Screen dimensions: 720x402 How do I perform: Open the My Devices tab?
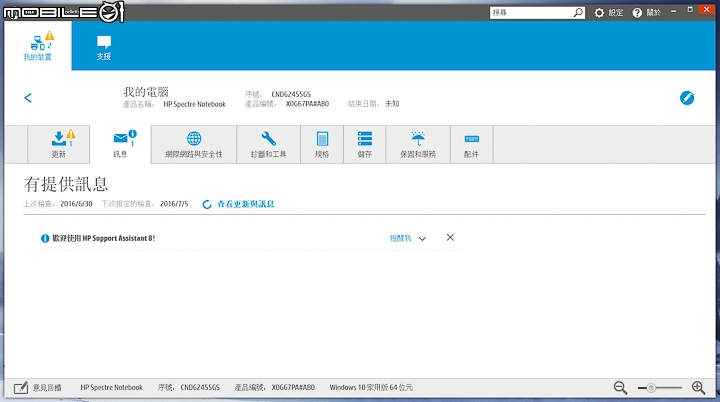[38, 46]
